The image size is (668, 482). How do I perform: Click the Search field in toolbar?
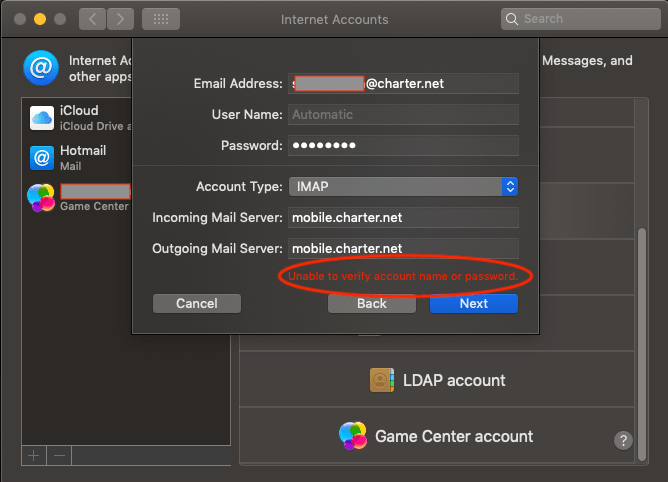[x=581, y=19]
